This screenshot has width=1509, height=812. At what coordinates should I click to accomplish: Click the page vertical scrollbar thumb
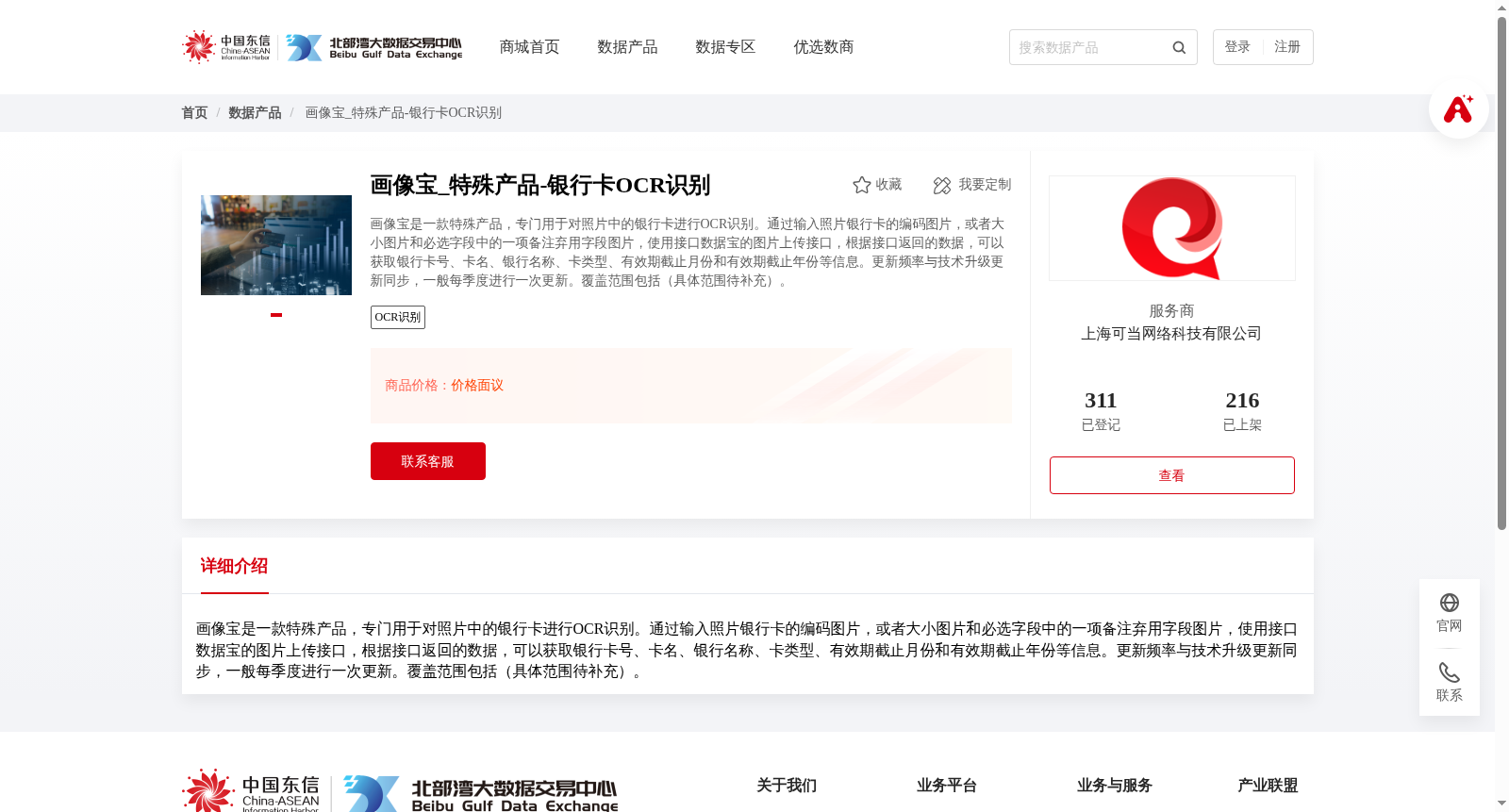[1501, 273]
